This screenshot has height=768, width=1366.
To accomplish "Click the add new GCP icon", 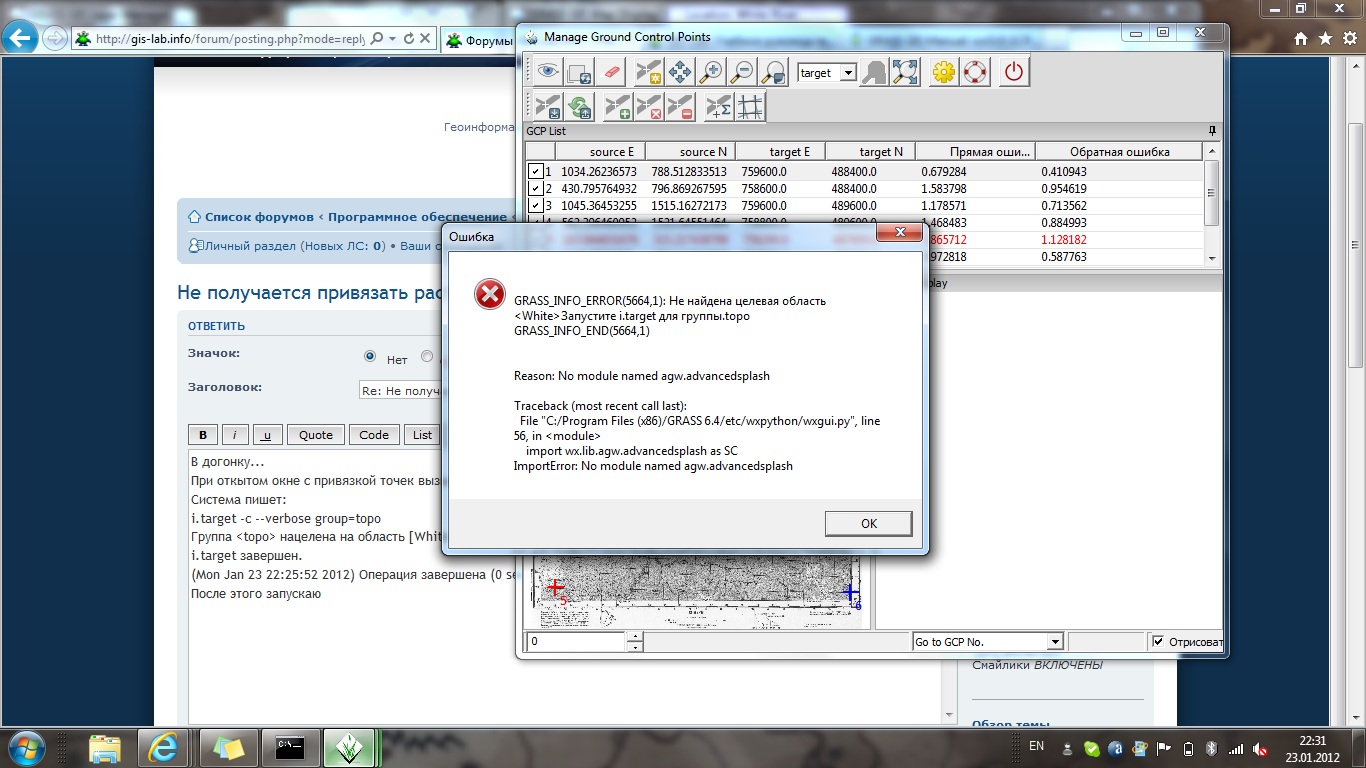I will pyautogui.click(x=618, y=107).
